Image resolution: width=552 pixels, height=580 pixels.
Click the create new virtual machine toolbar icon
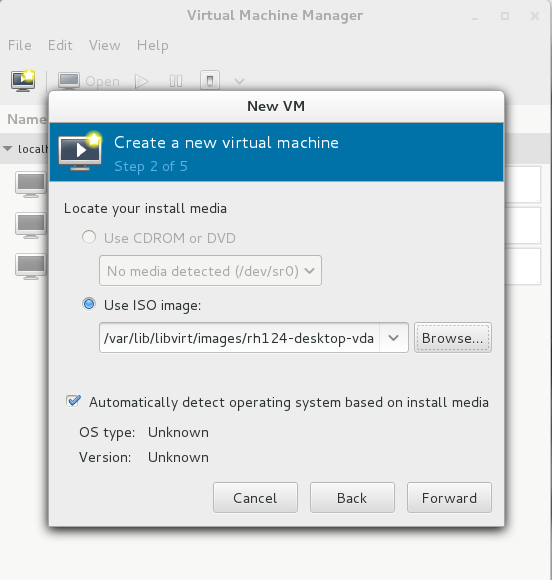(23, 80)
